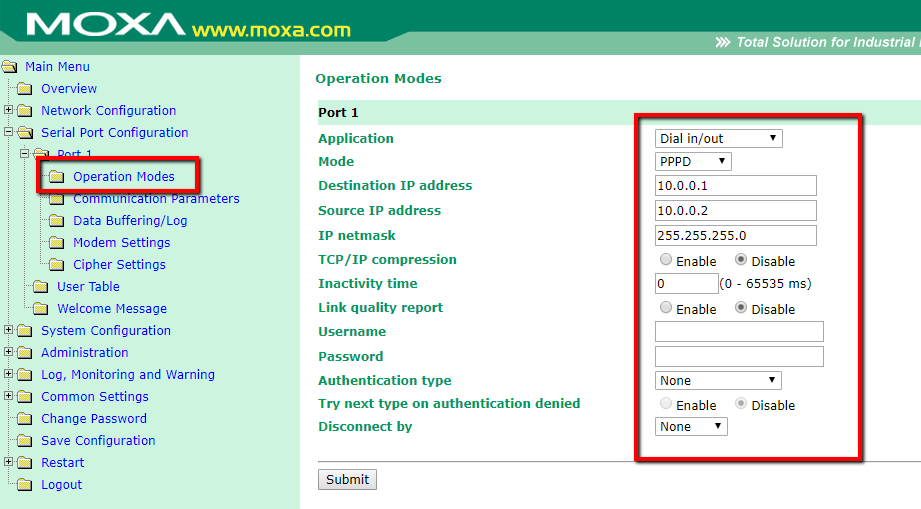Click the folder icon next to Data Buffering/Log
The width and height of the screenshot is (921, 509).
(x=56, y=221)
